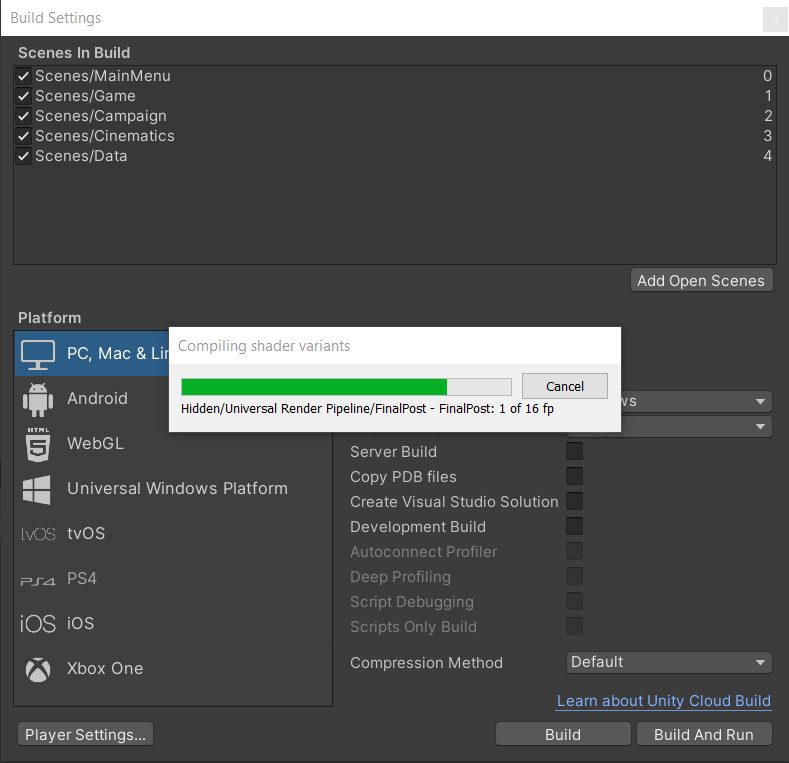
Task: Click the shader compiling progress bar
Action: (346, 387)
